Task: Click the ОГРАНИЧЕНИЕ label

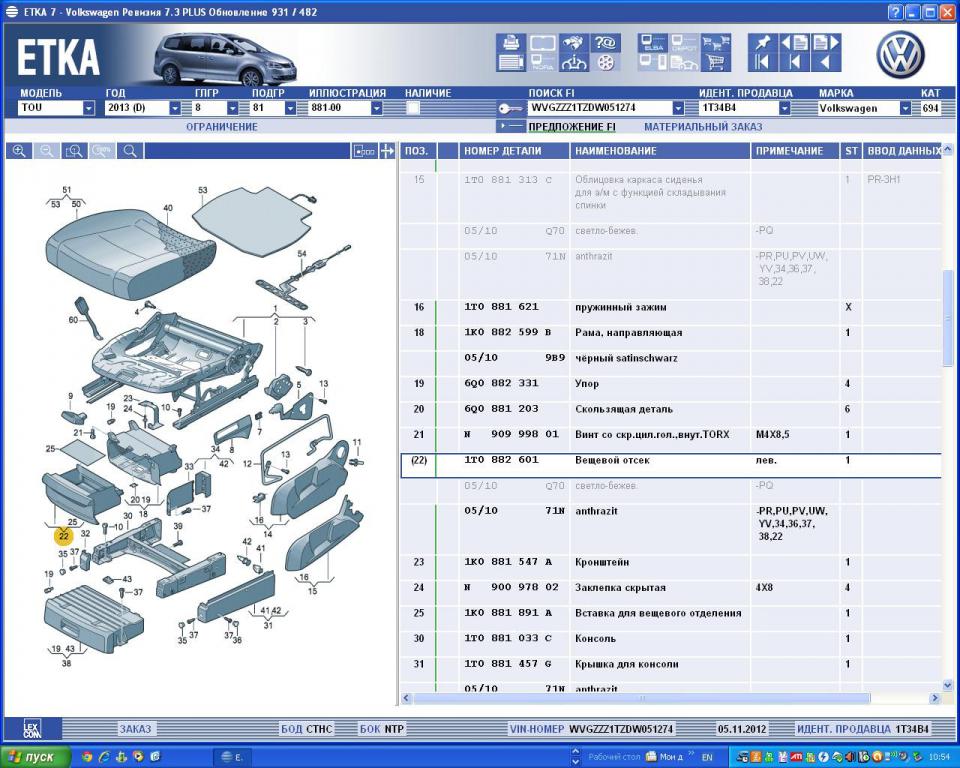Action: 222,127
